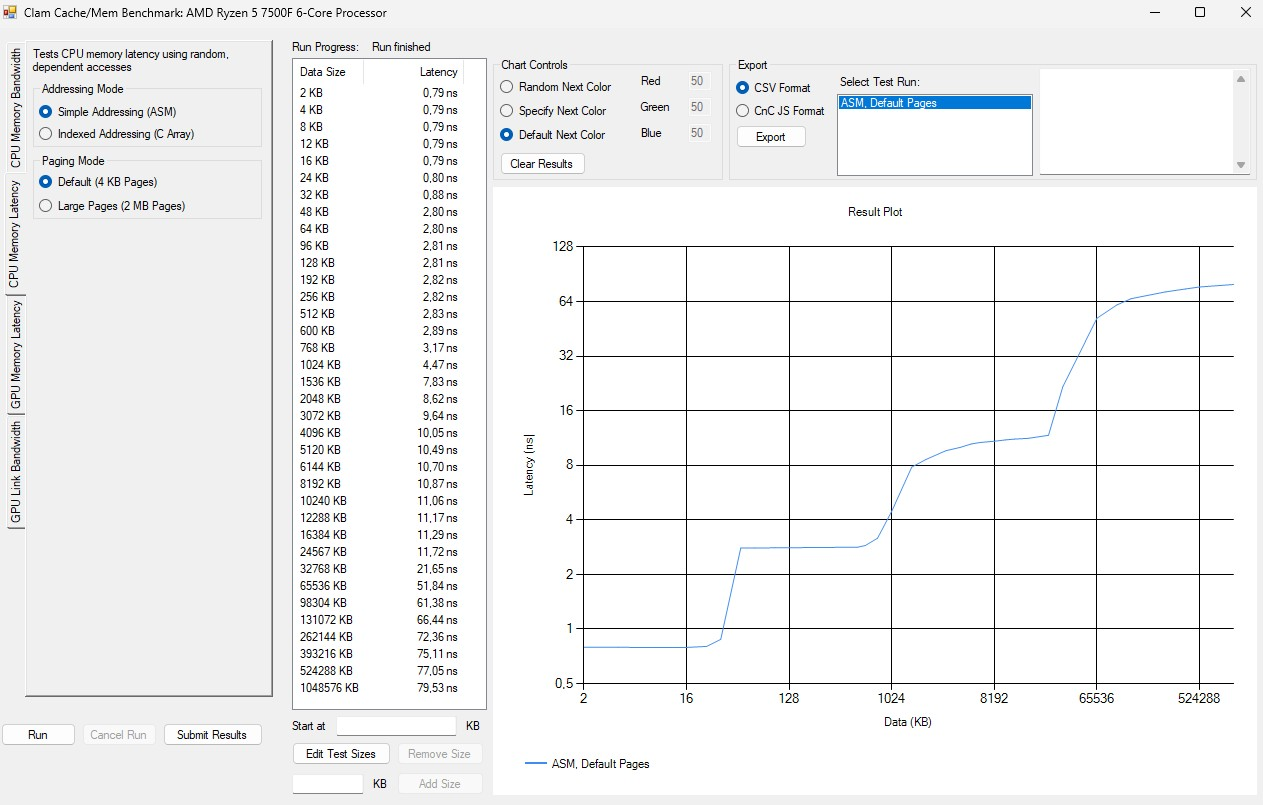1263x805 pixels.
Task: Click the Submit Results button
Action: [x=212, y=735]
